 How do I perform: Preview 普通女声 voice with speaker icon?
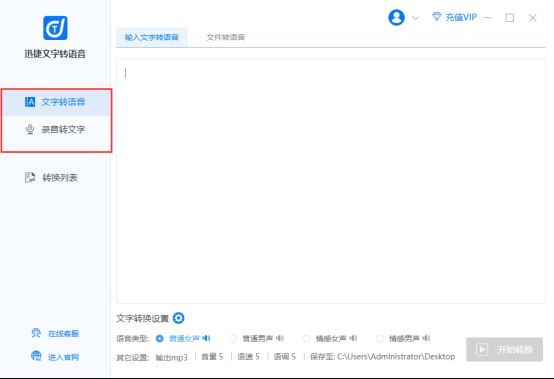coord(206,338)
